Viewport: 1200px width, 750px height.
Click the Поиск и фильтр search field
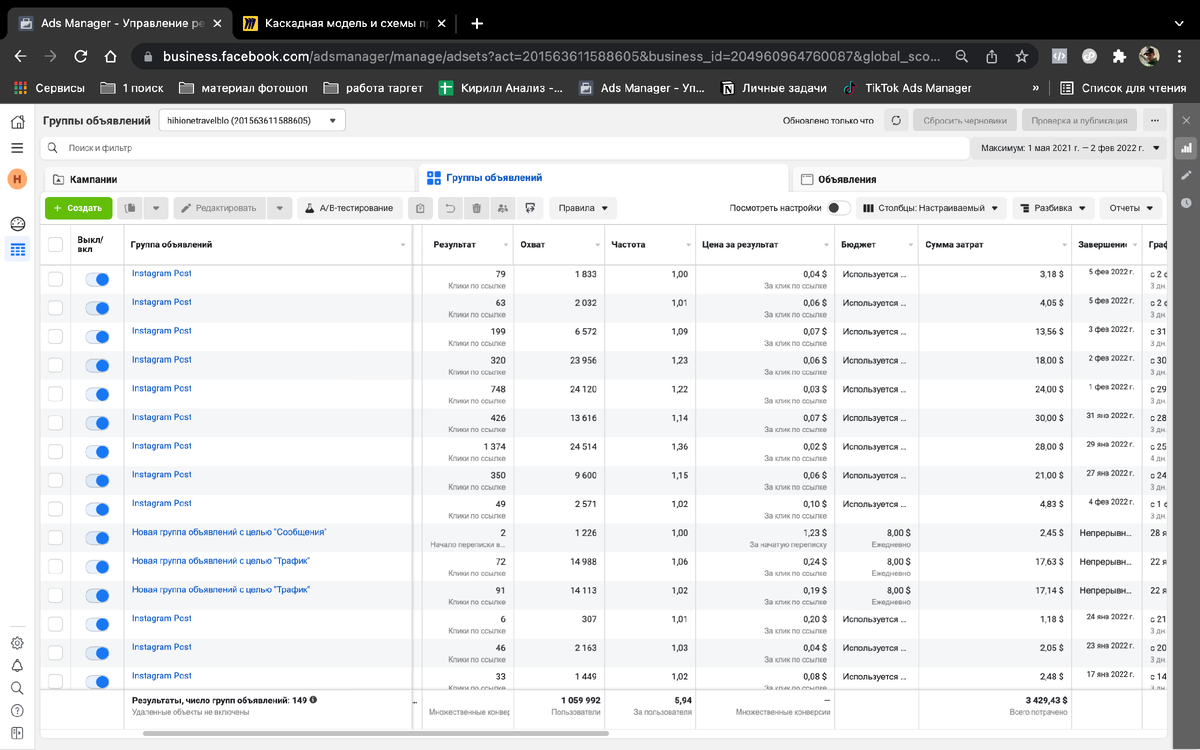(x=503, y=148)
